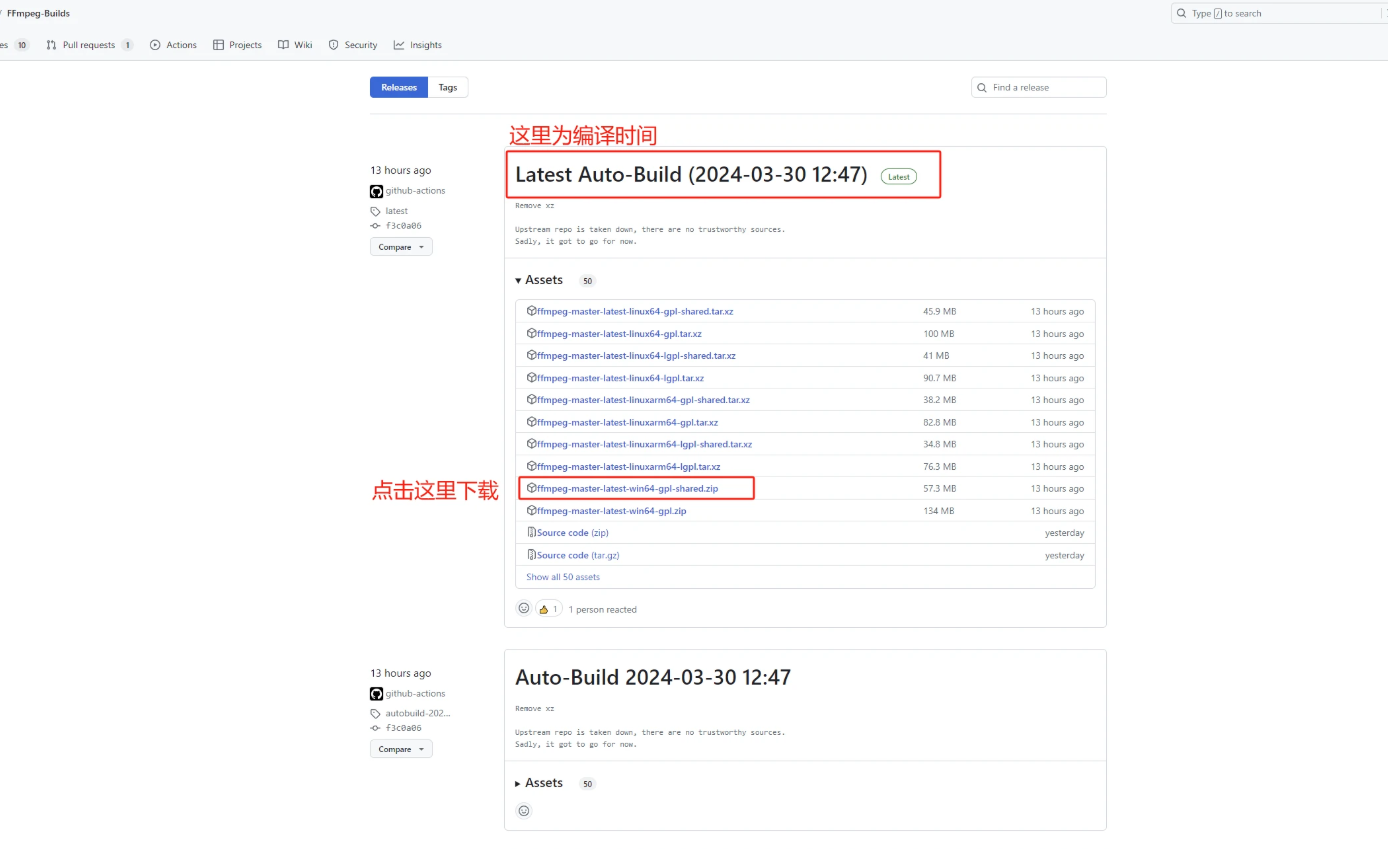1388x849 pixels.
Task: Download ffmpeg-master-latest-linuxarm64-lgpl.tar.xz
Action: (x=628, y=467)
